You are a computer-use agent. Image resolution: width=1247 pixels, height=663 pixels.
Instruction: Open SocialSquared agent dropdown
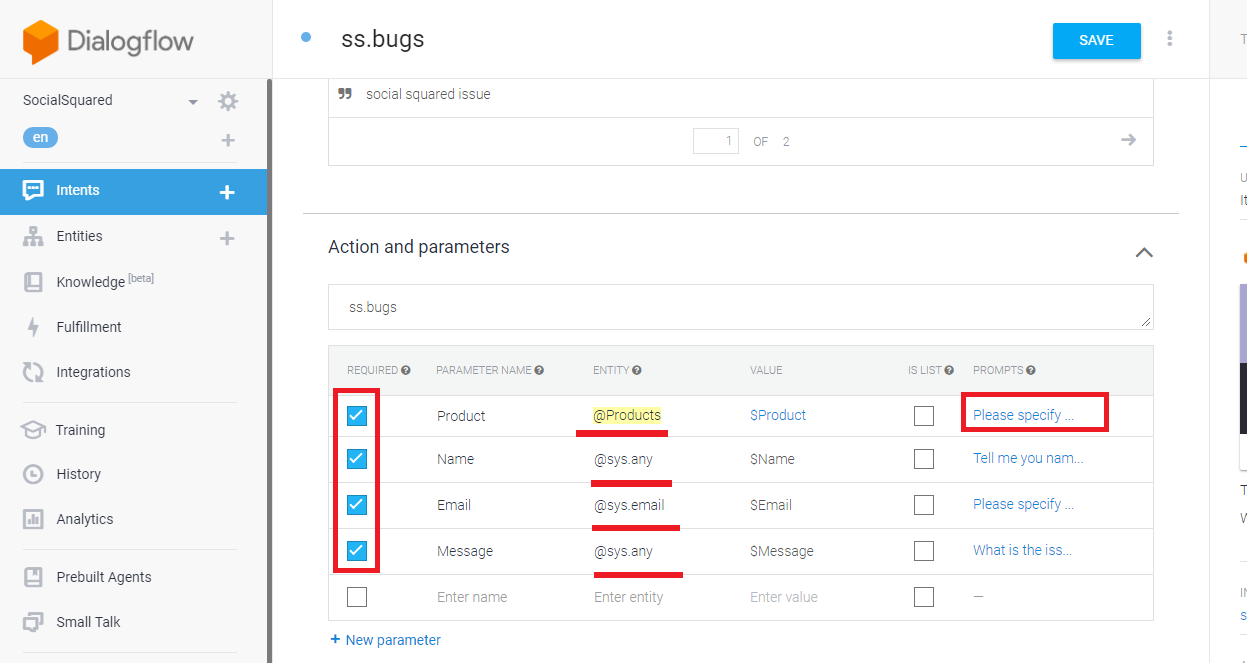pos(193,102)
